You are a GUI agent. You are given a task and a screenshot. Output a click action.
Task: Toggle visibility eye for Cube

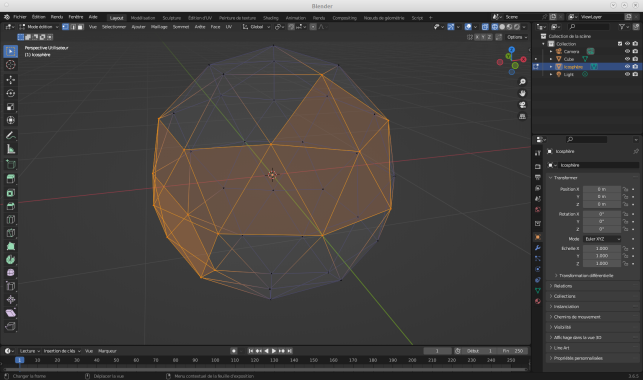(x=627, y=59)
